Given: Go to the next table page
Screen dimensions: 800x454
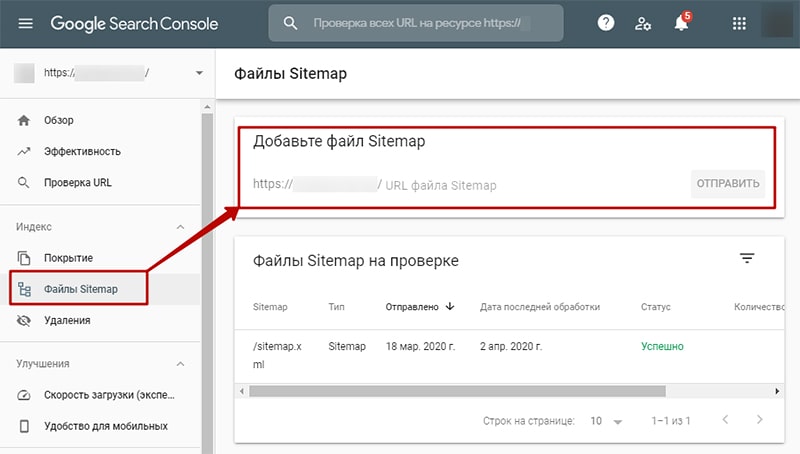Looking at the screenshot, I should point(760,419).
